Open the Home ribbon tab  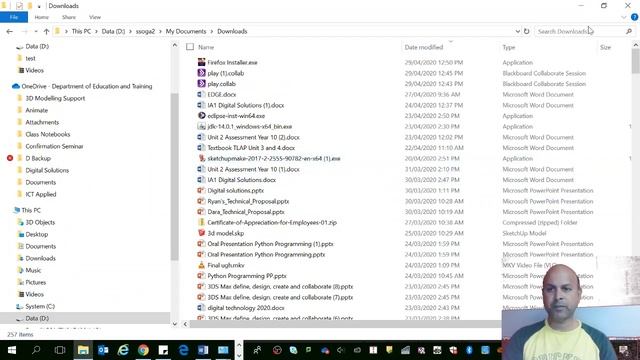click(x=42, y=17)
